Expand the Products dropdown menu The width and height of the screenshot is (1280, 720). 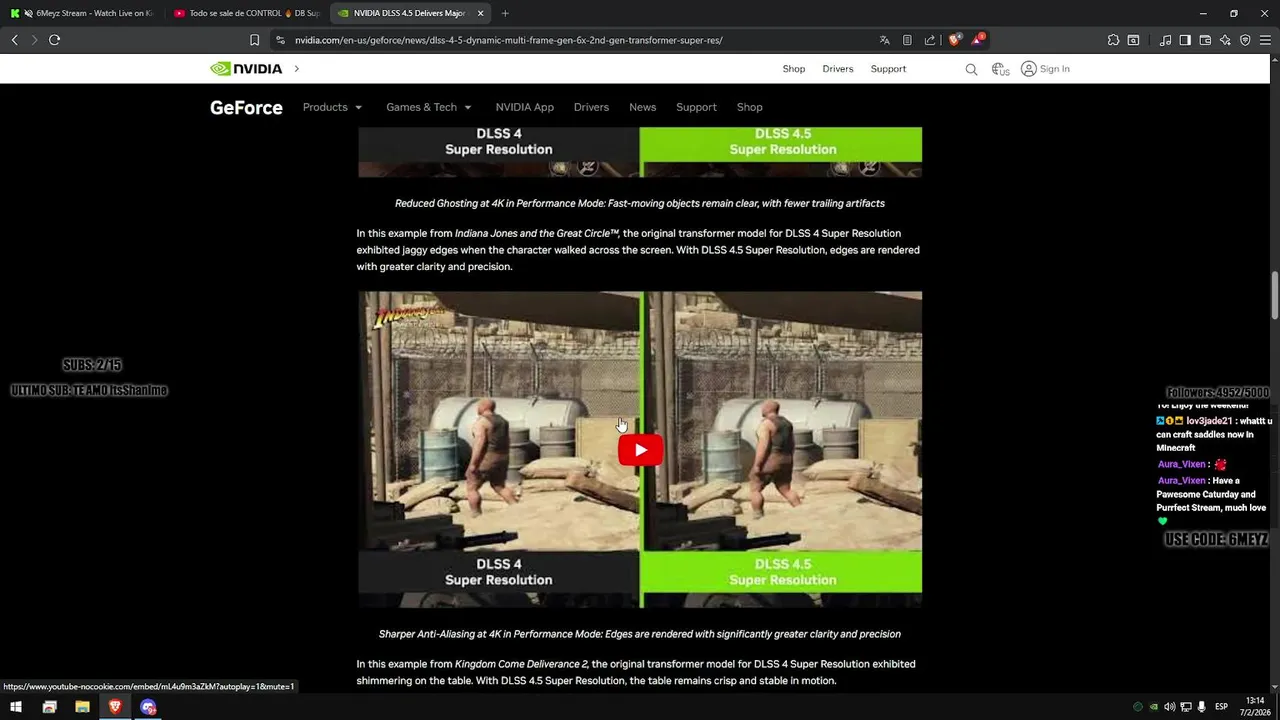[332, 107]
